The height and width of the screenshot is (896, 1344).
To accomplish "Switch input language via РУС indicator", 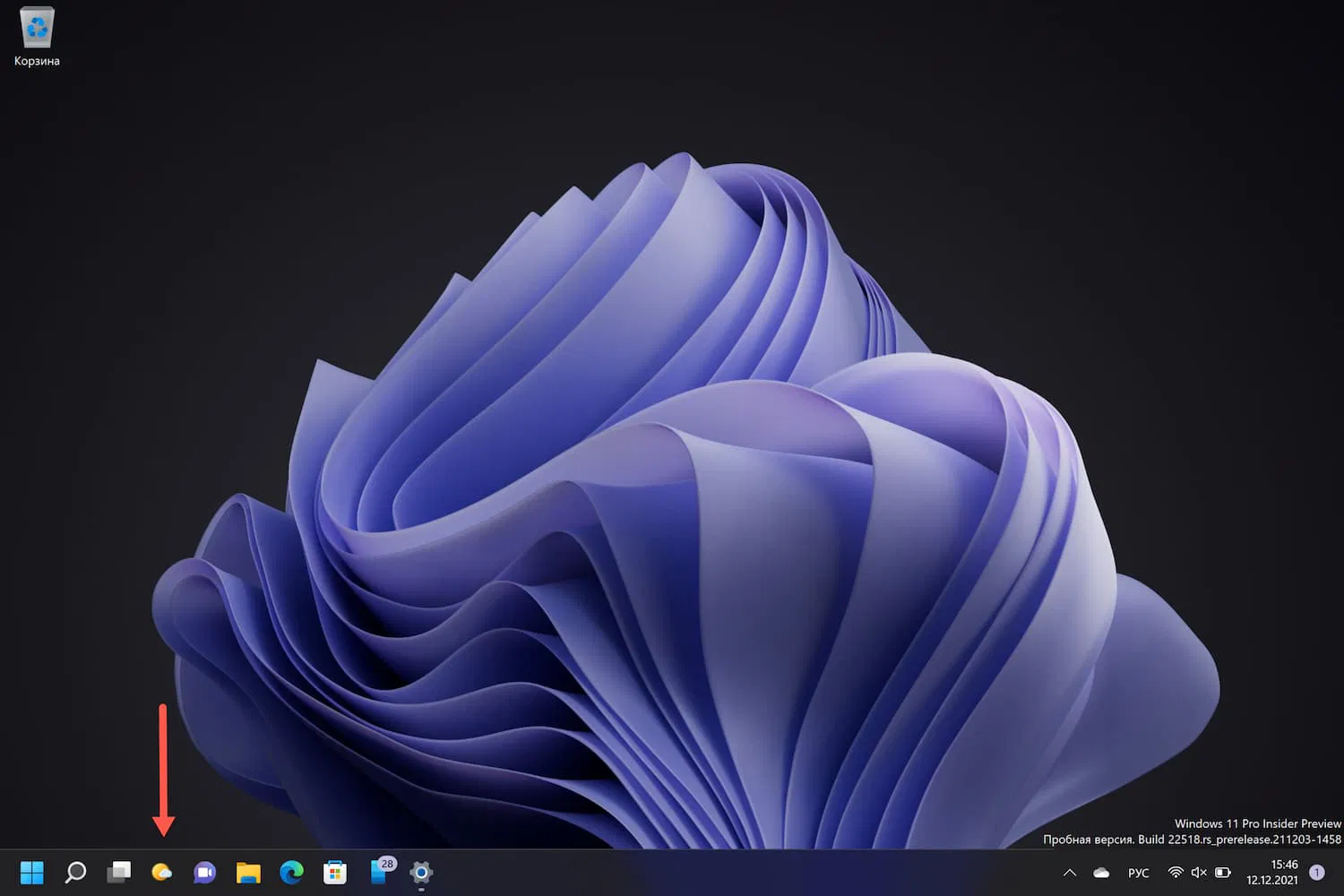I will [1139, 873].
